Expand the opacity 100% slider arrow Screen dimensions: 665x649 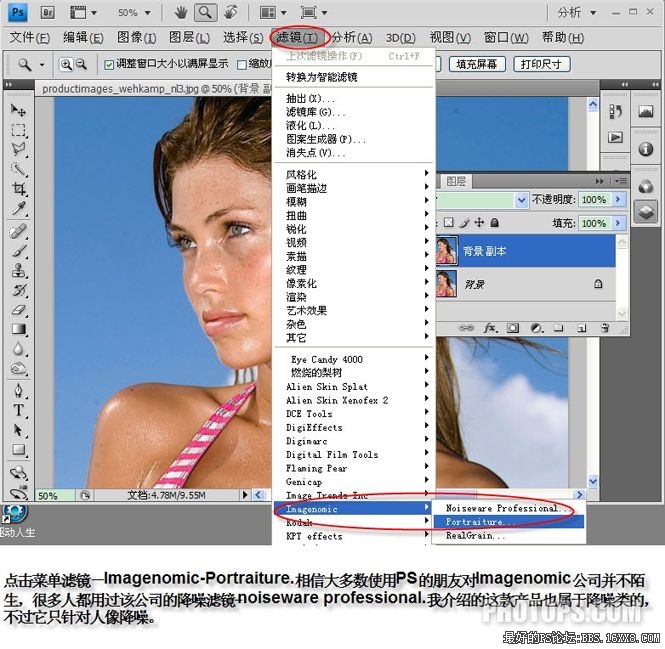618,199
